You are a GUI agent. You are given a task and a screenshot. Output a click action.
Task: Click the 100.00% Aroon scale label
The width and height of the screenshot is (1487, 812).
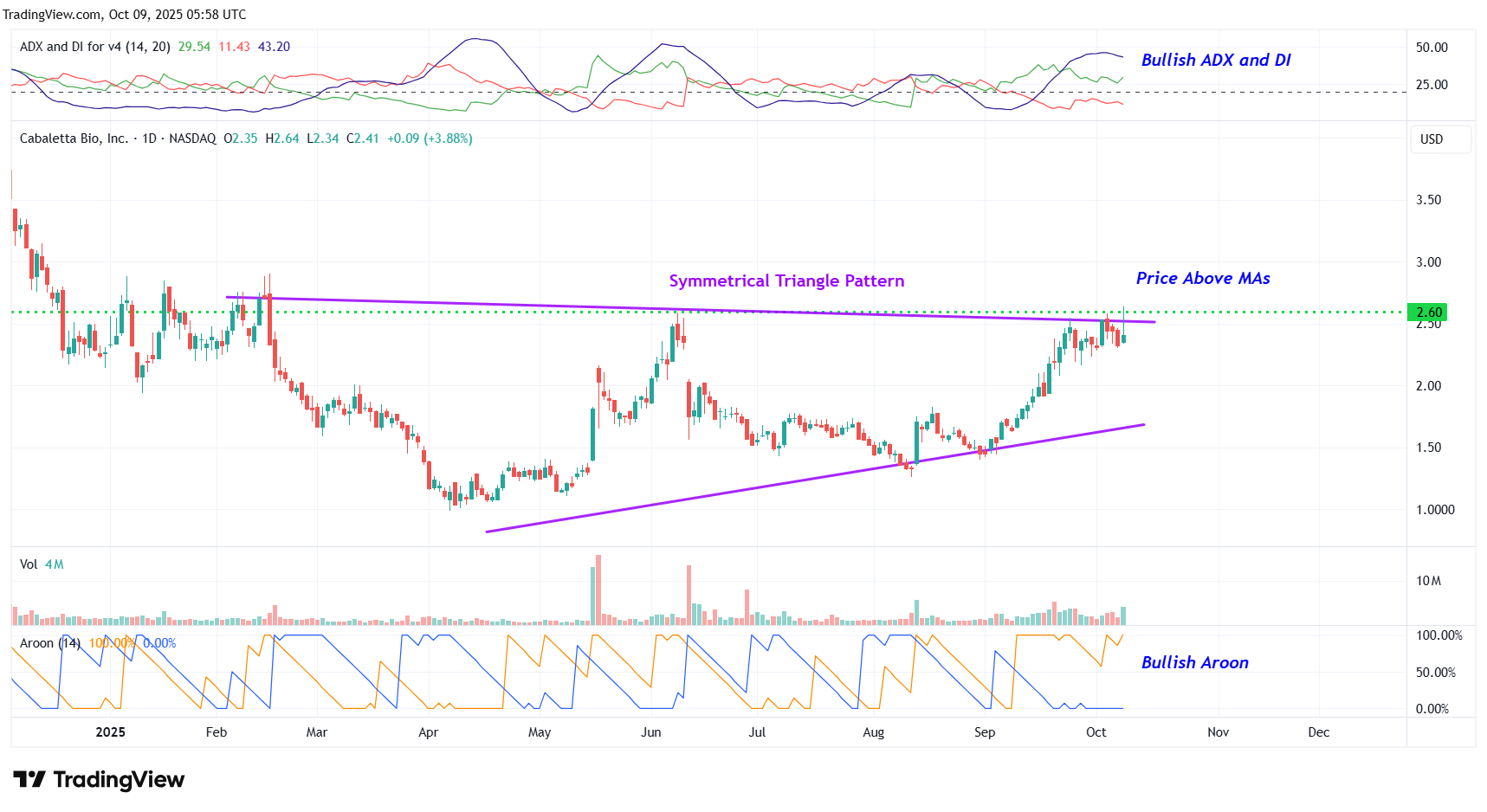[x=1439, y=635]
